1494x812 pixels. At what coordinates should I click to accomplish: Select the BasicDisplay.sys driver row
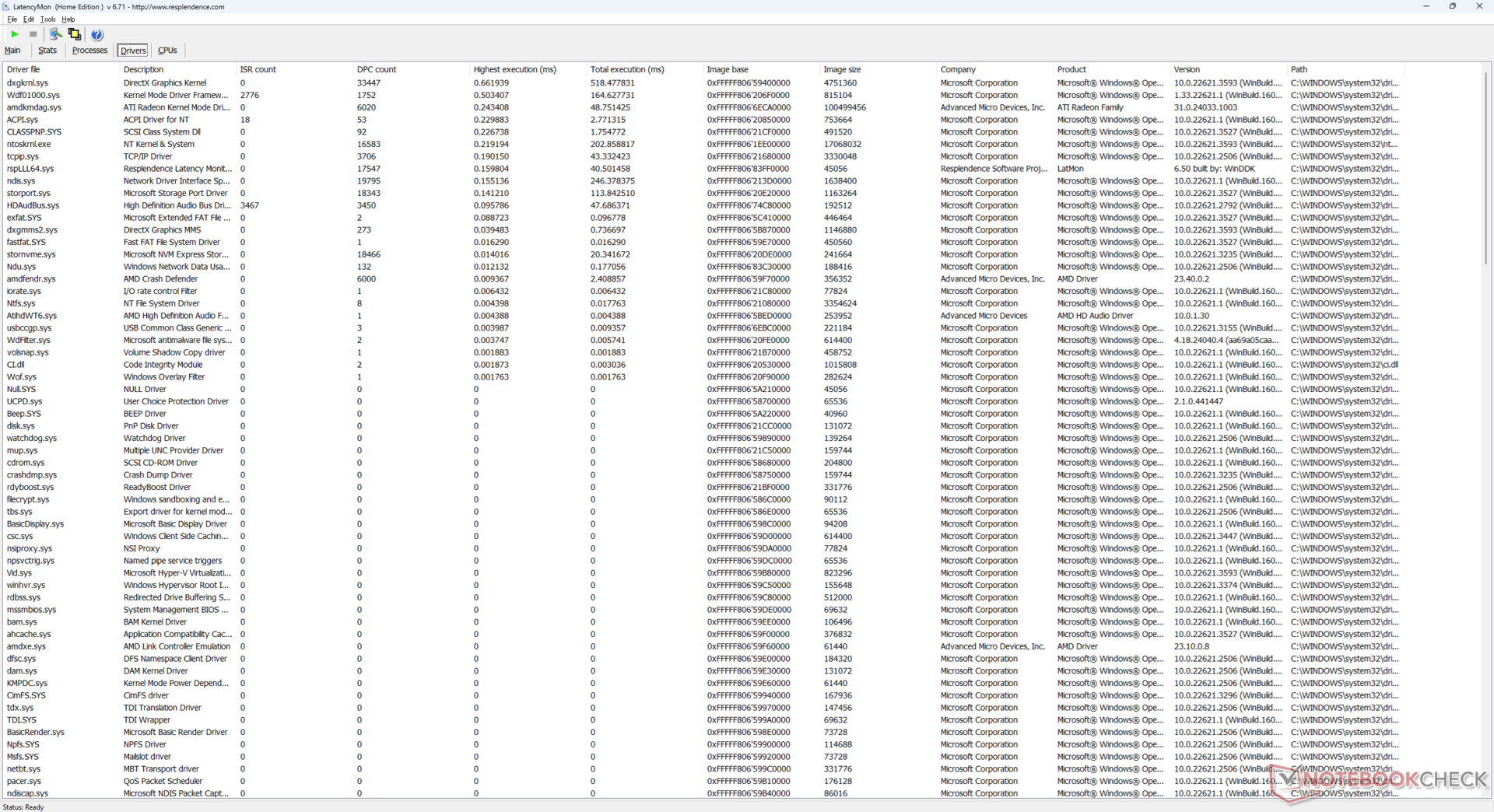coord(703,524)
